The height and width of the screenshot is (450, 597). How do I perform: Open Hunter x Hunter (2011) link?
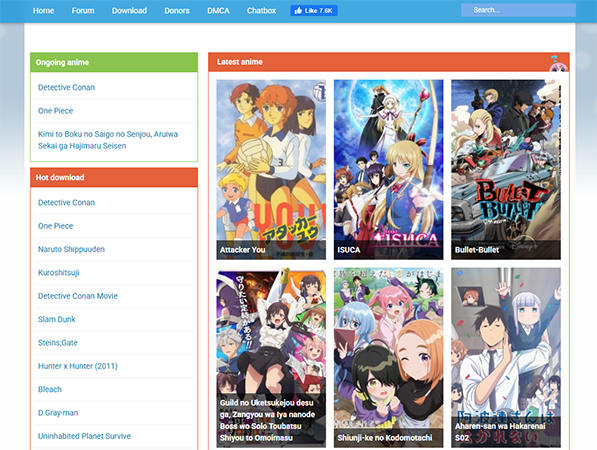78,366
